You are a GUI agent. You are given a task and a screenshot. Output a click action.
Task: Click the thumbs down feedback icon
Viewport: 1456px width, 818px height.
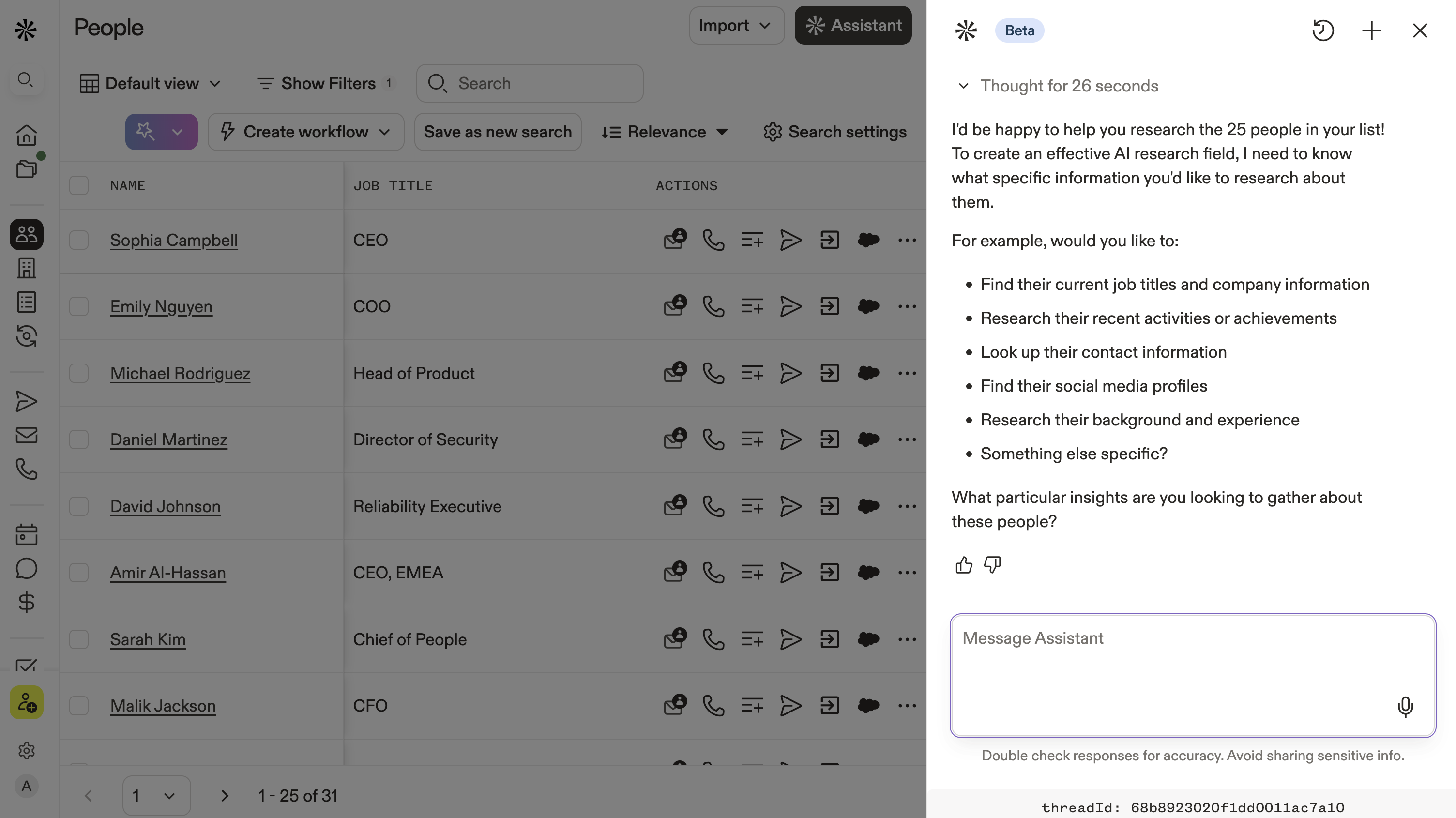(x=992, y=565)
